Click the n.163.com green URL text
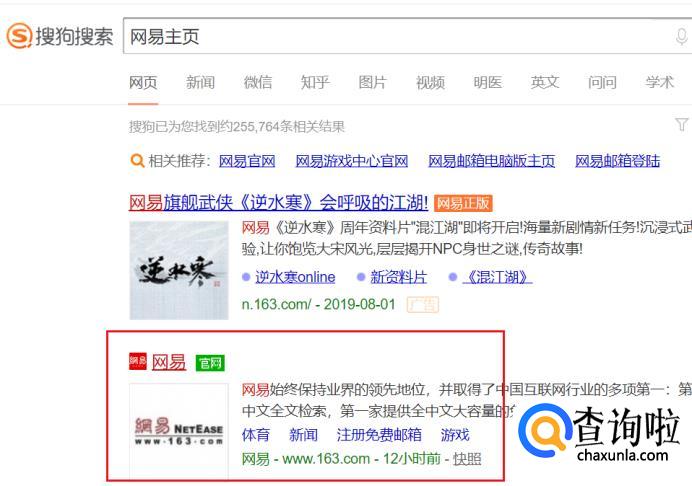The height and width of the screenshot is (486, 692). point(277,305)
